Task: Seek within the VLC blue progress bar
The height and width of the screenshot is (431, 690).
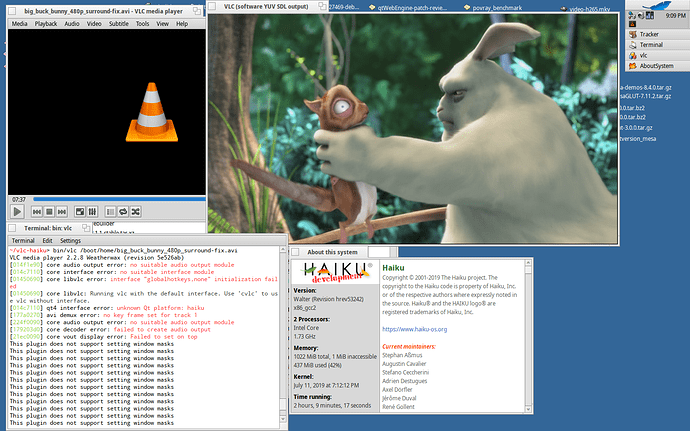Action: tap(119, 199)
